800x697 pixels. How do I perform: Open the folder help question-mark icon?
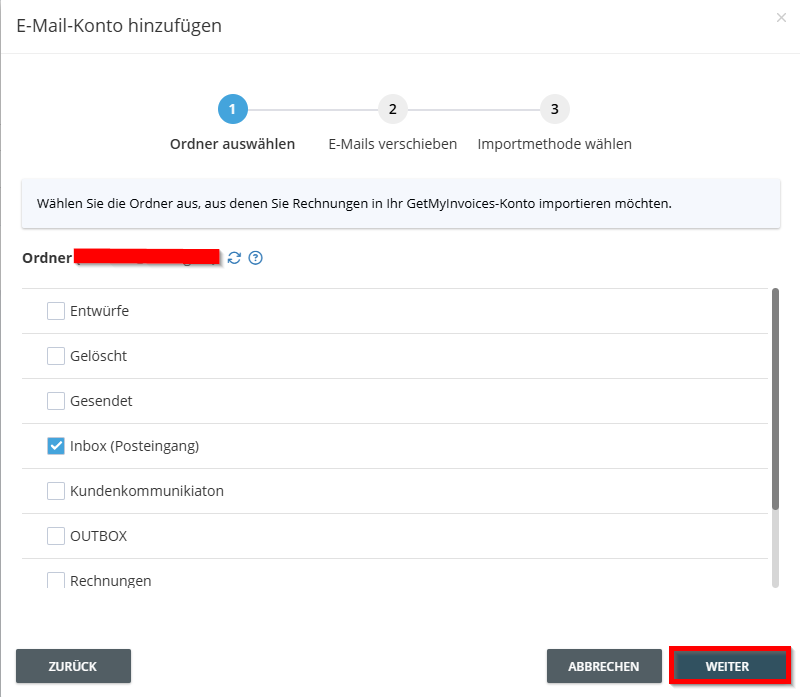tap(256, 258)
